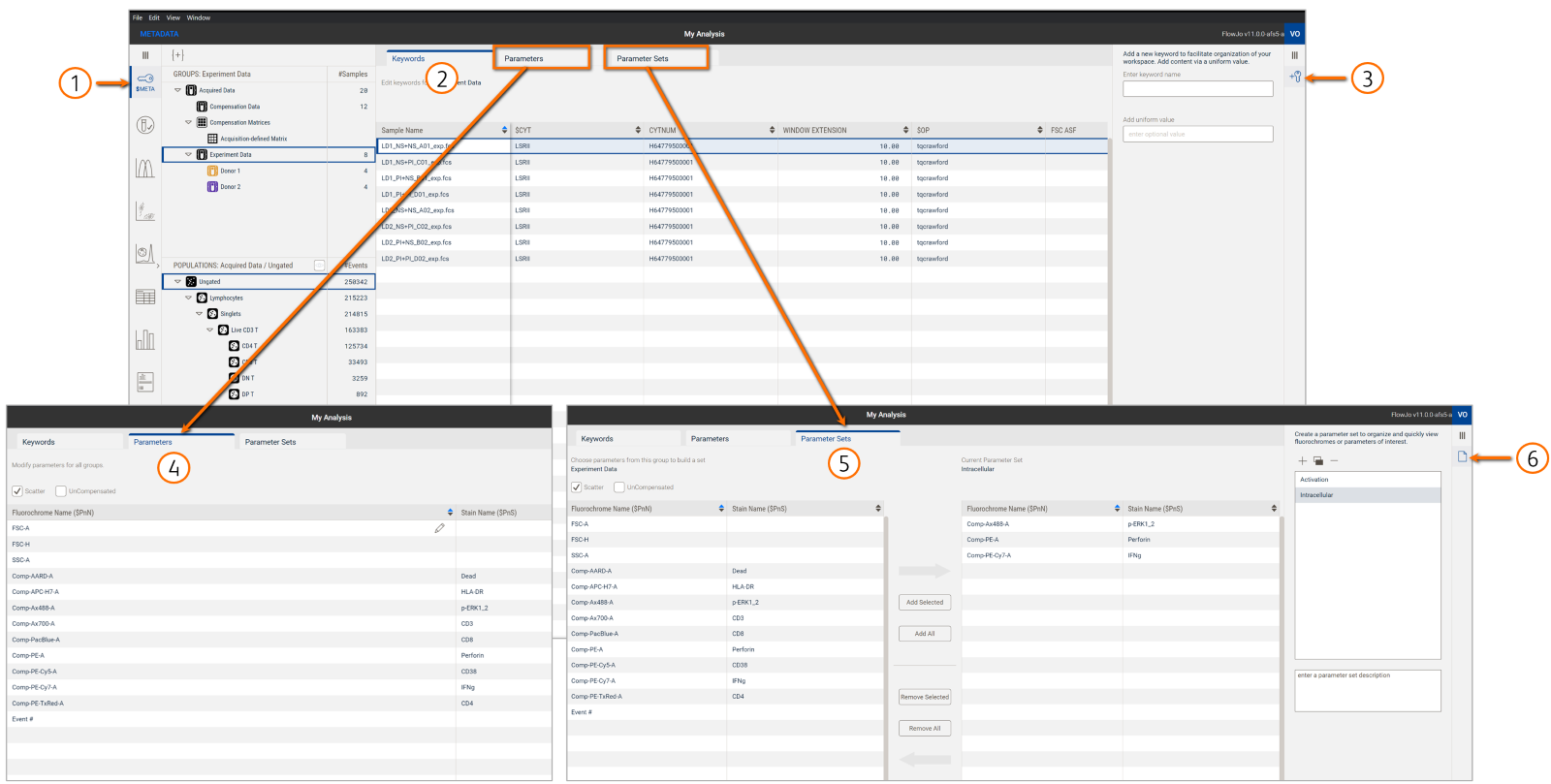Sort by the $CYT column arrows
This screenshot has width=1551, height=784.
tap(638, 130)
